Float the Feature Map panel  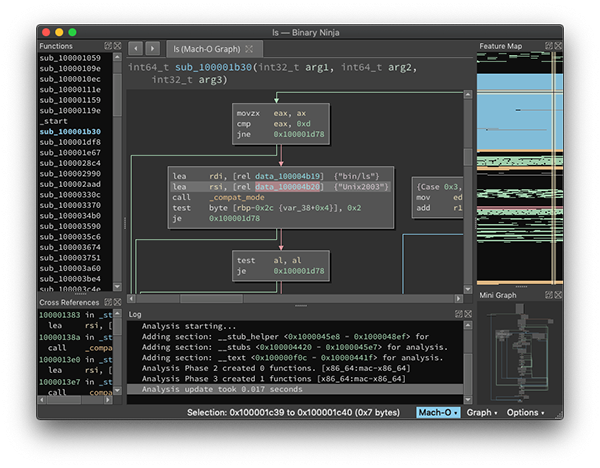pyautogui.click(x=548, y=47)
